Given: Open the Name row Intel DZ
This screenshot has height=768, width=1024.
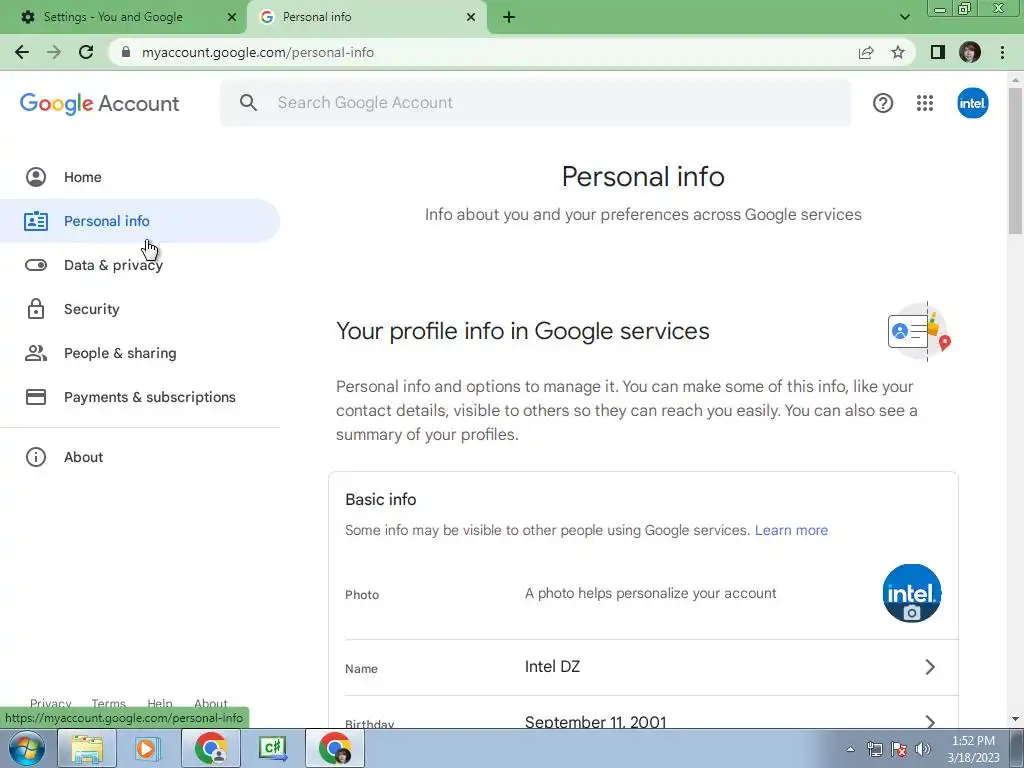Looking at the screenshot, I should pyautogui.click(x=643, y=667).
